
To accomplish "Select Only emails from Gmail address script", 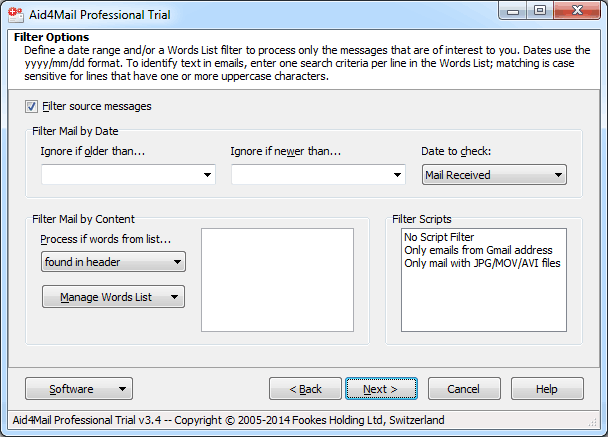I will pyautogui.click(x=478, y=250).
